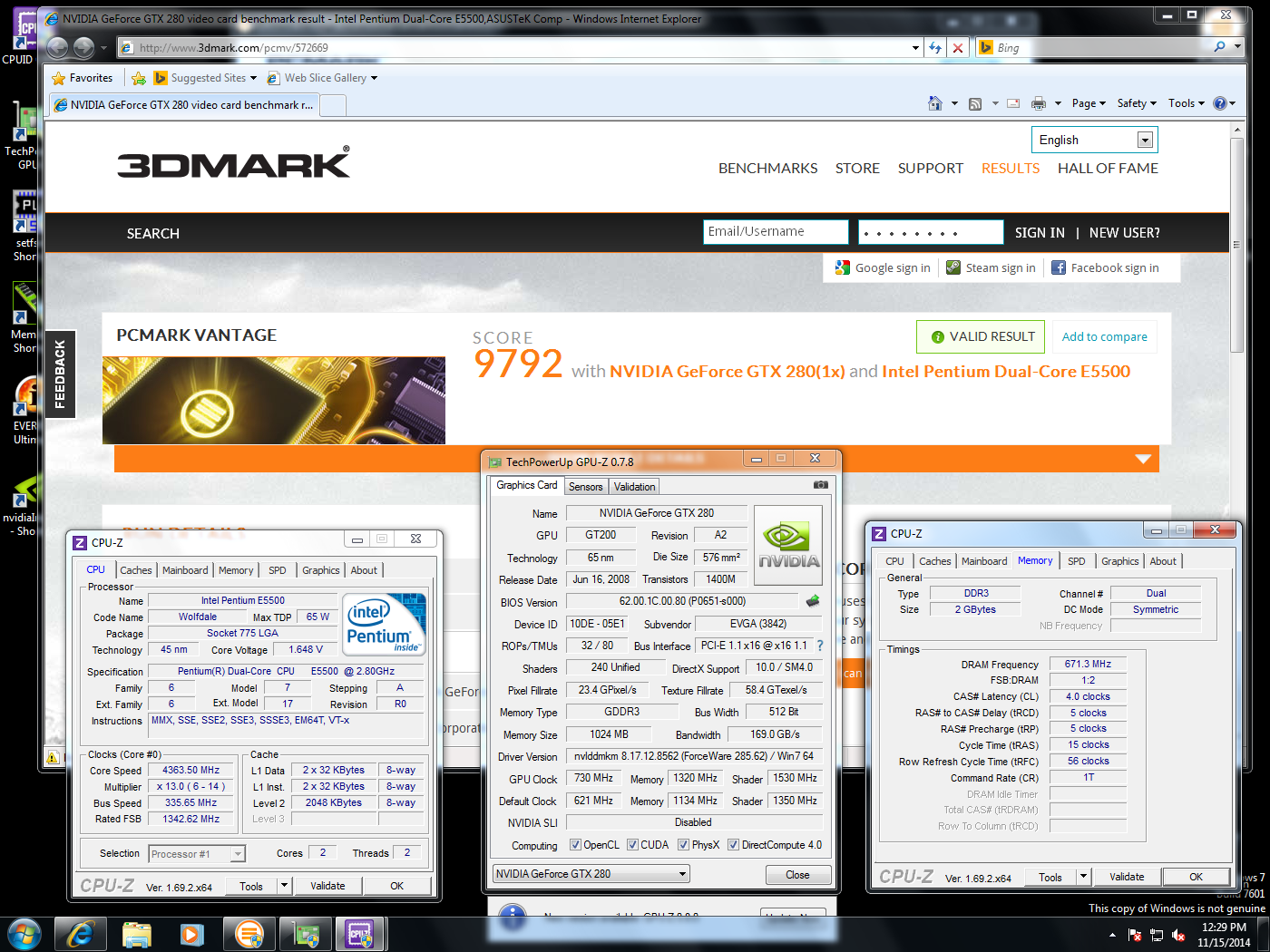
Task: Click the Email/Username input field
Action: tap(776, 232)
